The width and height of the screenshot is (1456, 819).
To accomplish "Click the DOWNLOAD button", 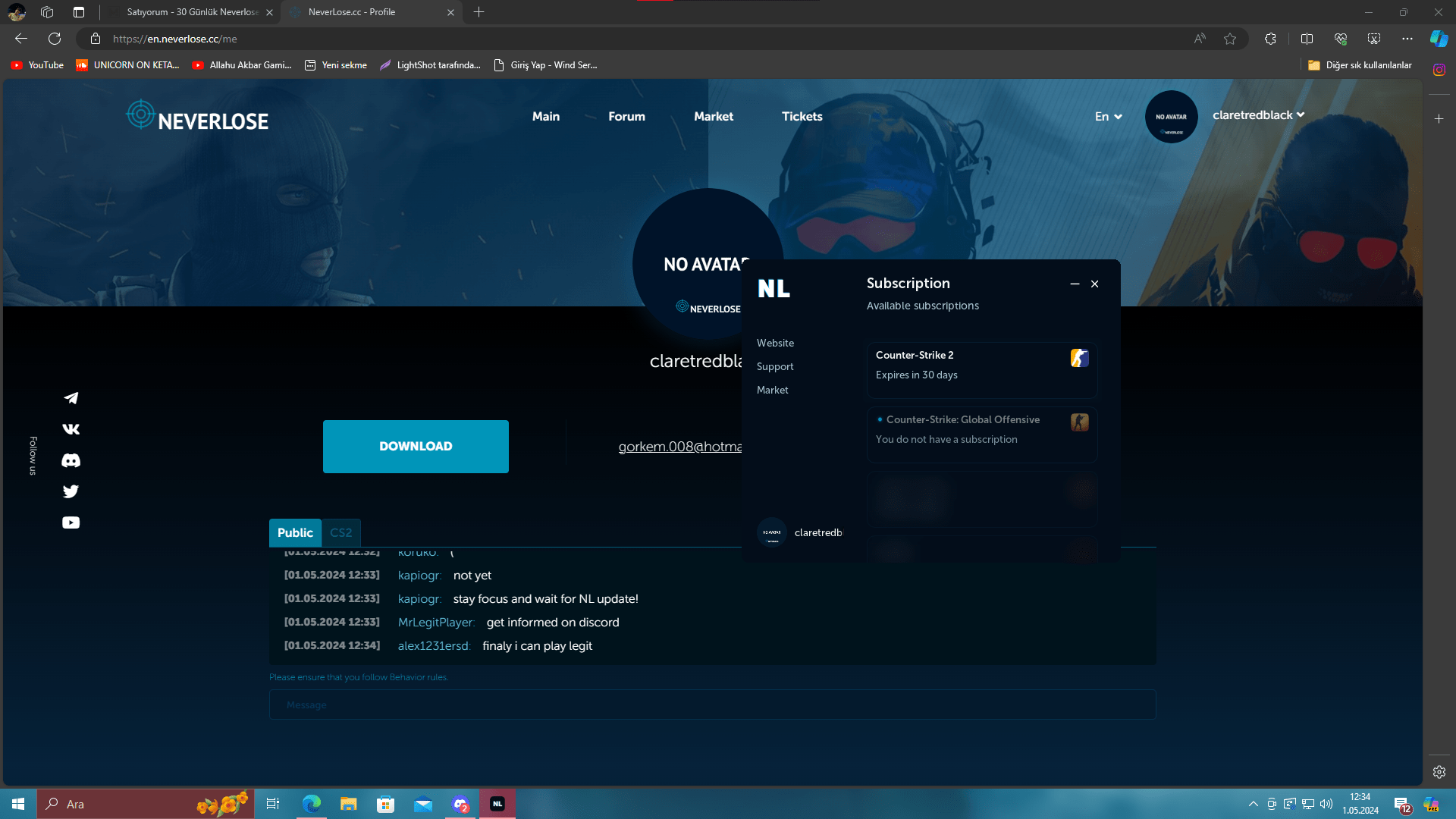I will (x=416, y=447).
